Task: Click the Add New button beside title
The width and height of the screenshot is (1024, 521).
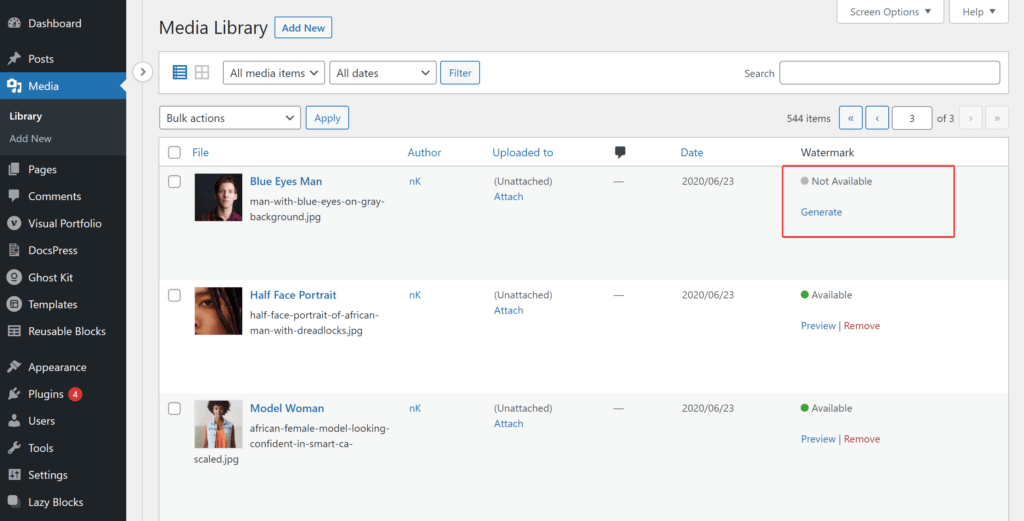Action: point(303,28)
